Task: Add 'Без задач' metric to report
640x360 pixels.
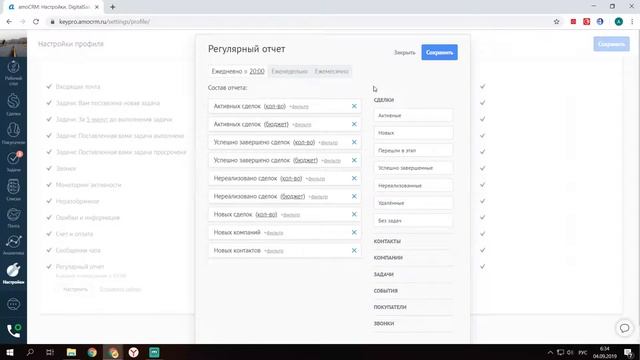Action: click(x=413, y=220)
